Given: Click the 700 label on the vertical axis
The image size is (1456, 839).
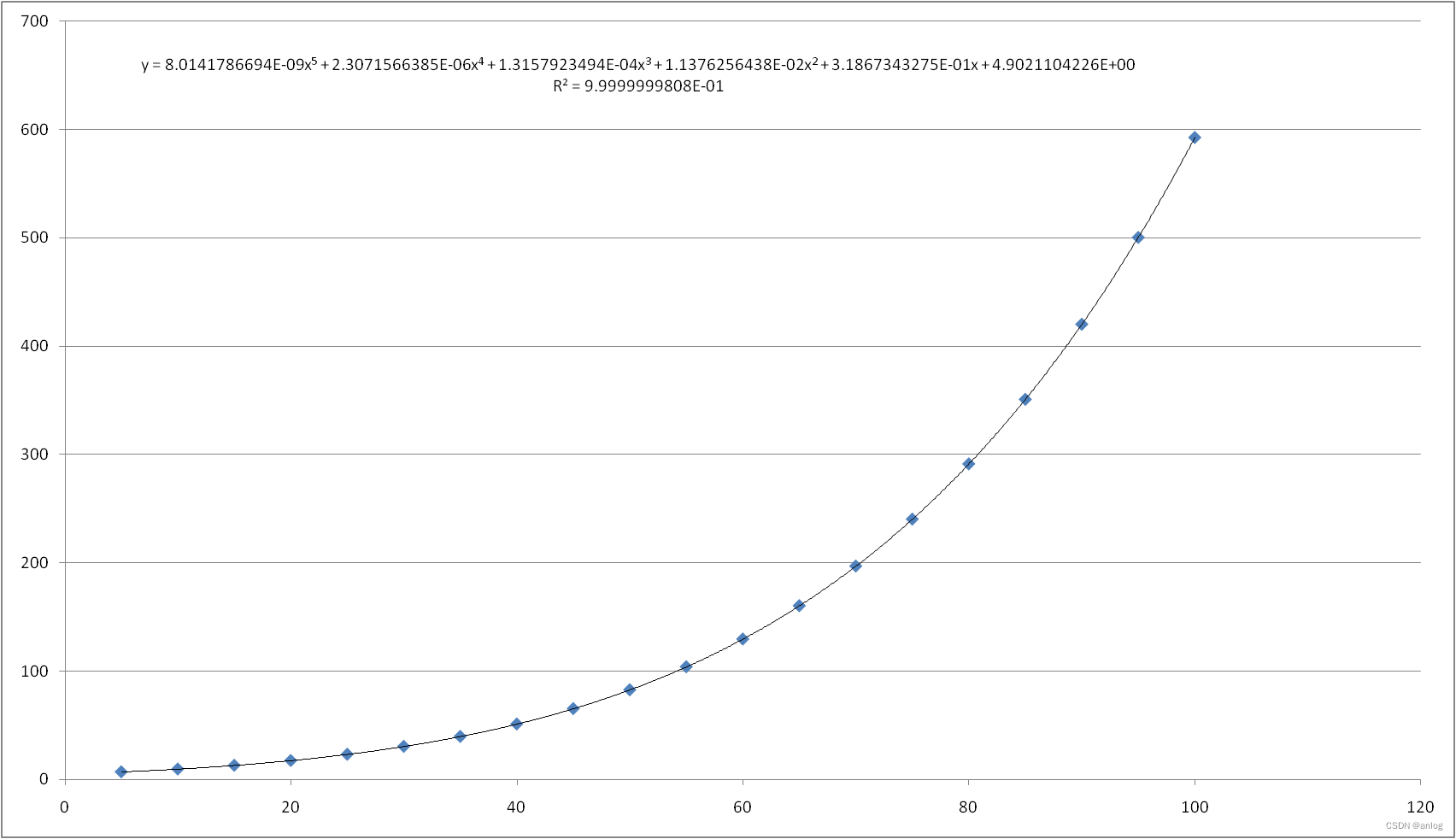Looking at the screenshot, I should click(35, 21).
